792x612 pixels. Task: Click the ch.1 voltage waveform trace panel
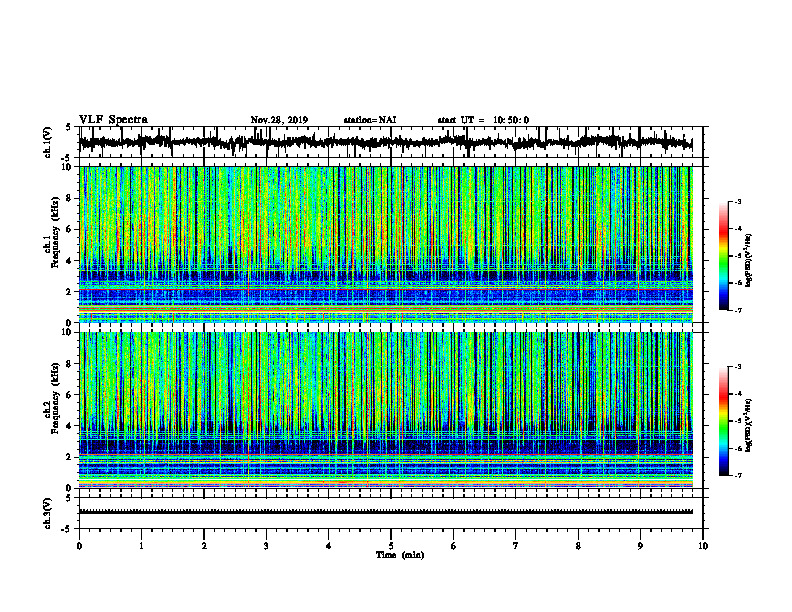tap(391, 142)
